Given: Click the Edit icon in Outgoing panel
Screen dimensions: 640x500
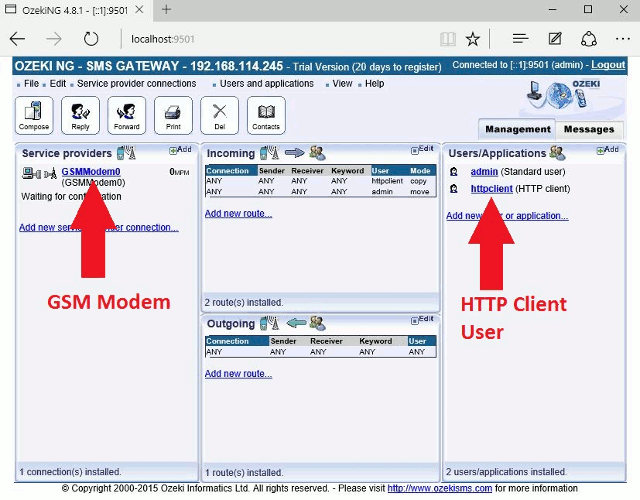Looking at the screenshot, I should tap(422, 320).
